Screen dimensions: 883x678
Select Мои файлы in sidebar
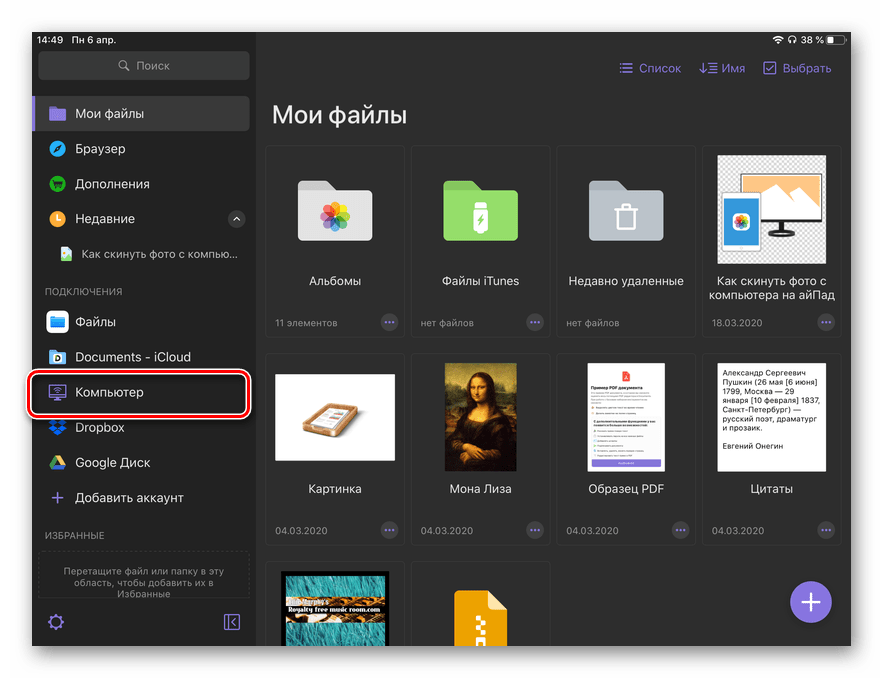pyautogui.click(x=142, y=114)
